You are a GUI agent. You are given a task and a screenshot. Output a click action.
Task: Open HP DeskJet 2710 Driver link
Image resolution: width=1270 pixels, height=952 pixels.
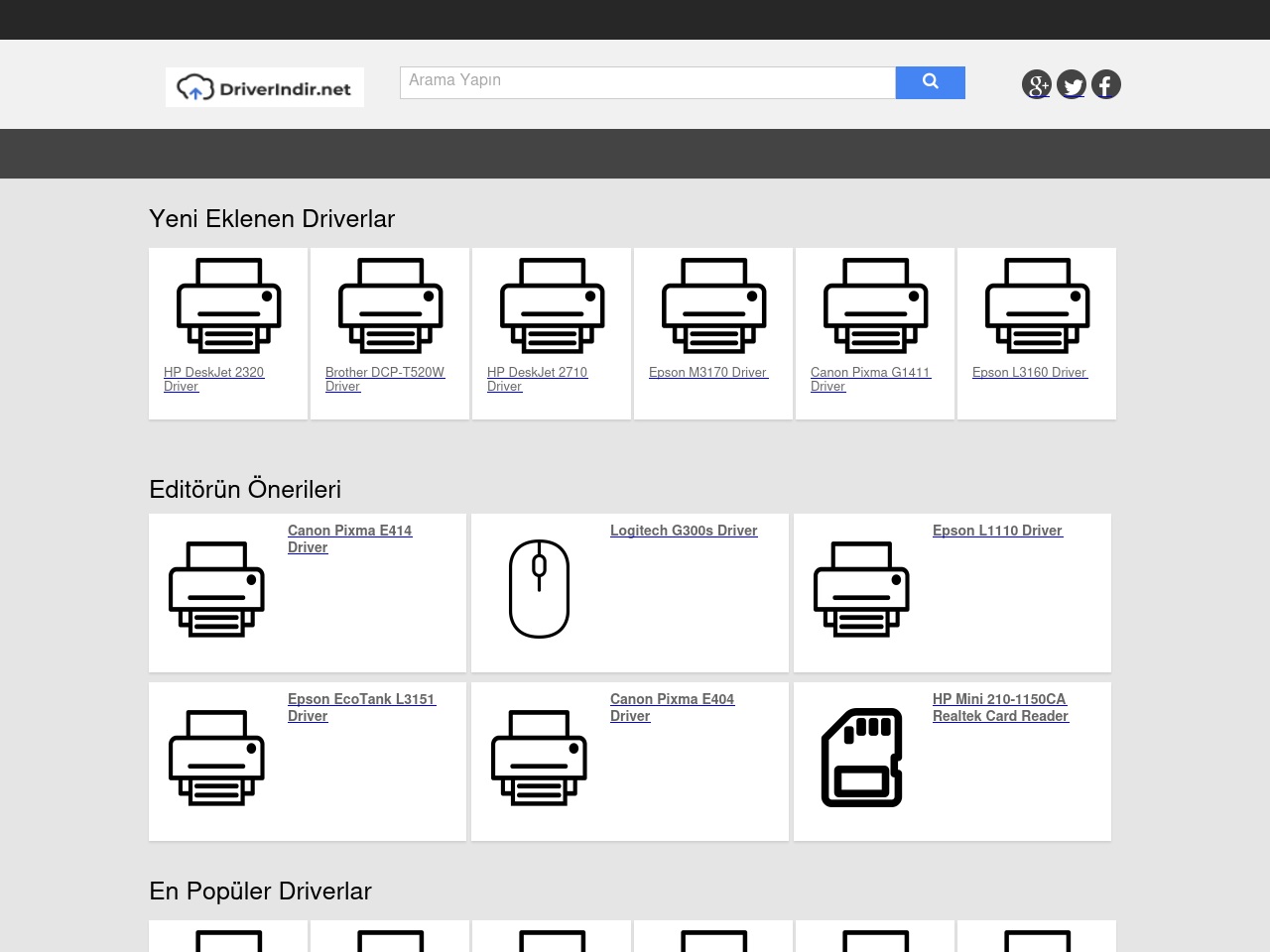(537, 379)
